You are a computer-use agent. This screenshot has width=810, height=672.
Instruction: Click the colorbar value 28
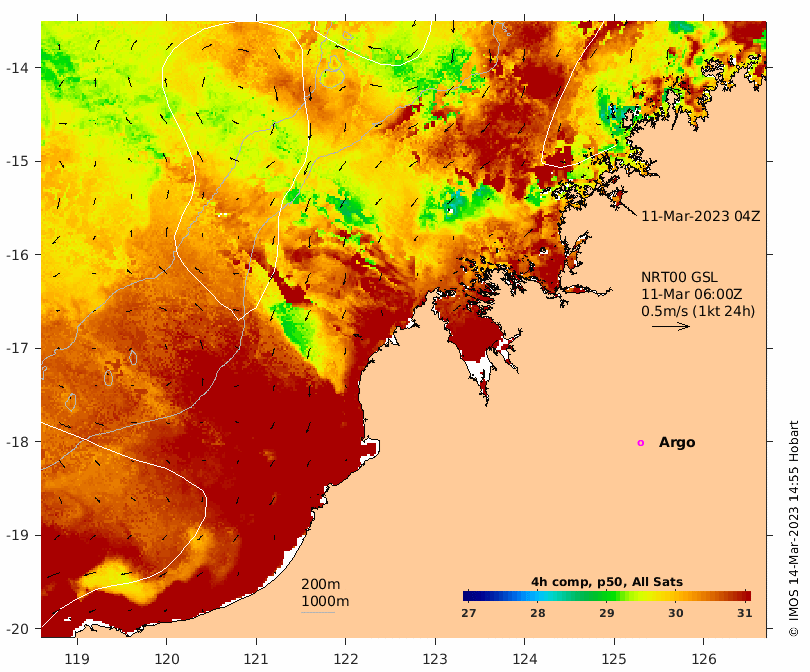(538, 613)
